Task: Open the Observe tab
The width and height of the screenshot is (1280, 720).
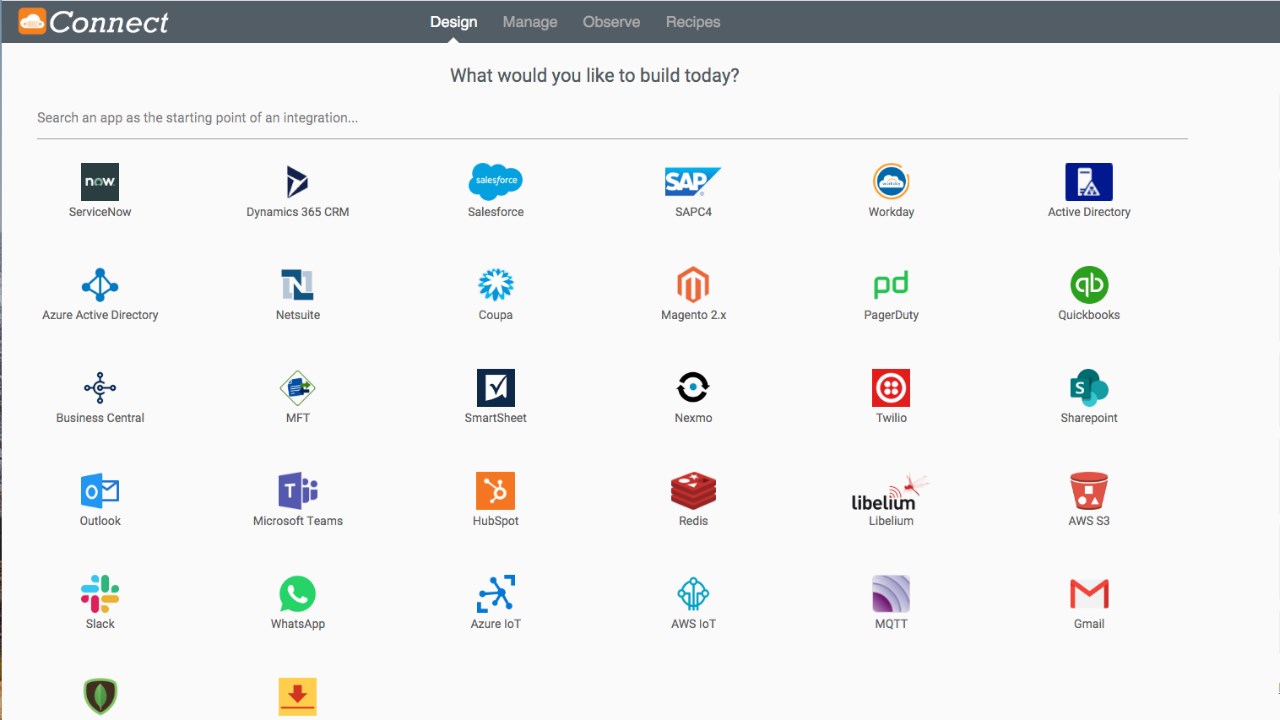Action: 611,22
